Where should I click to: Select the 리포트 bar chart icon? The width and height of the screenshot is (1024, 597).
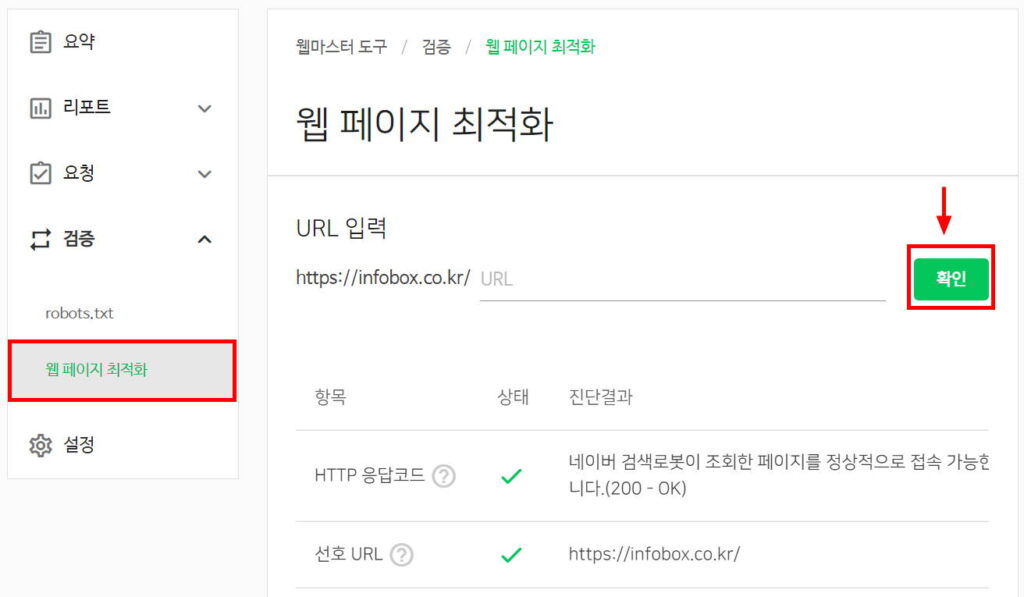pos(40,107)
